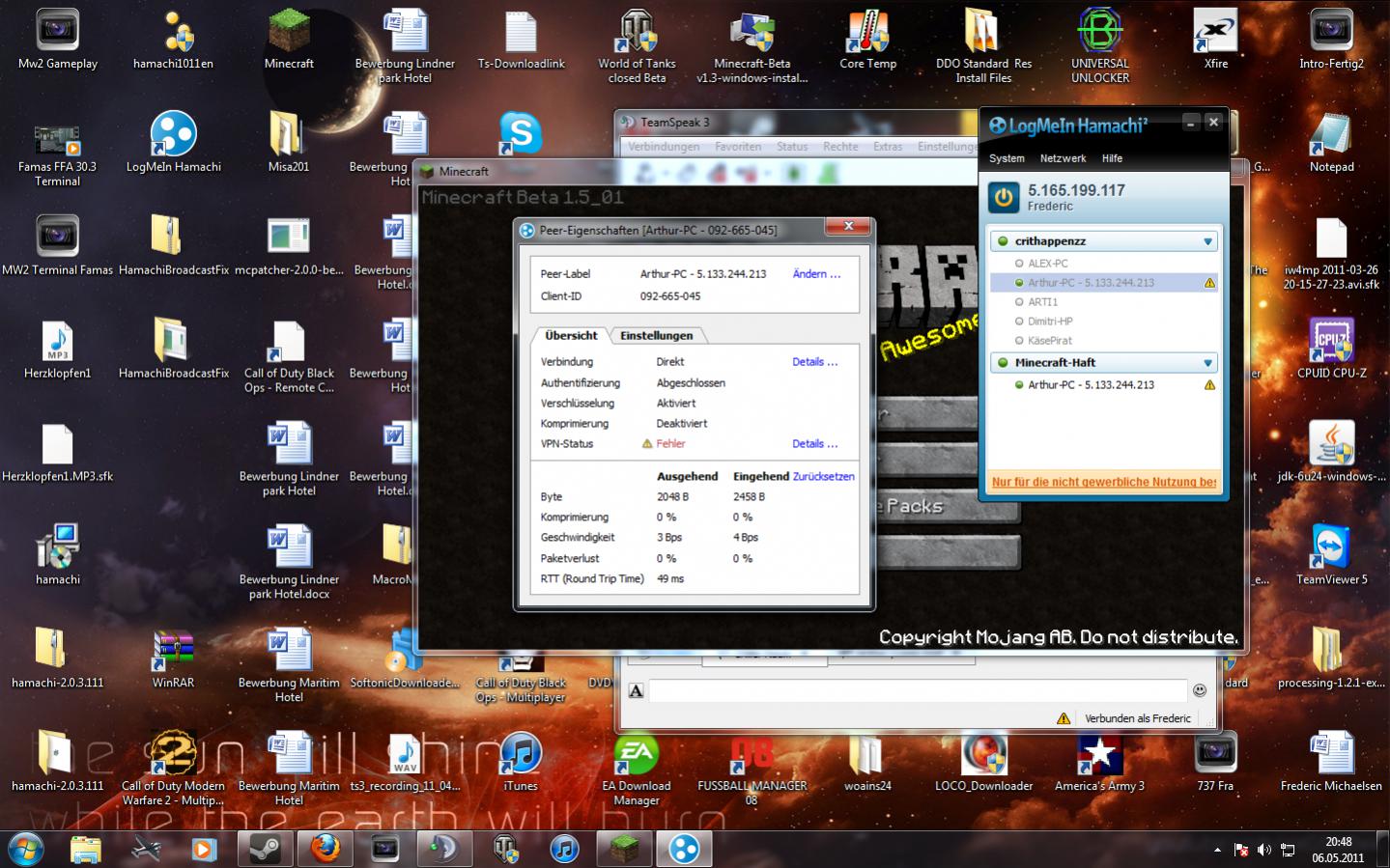
Task: Select peer Dimitri-HP in Hamachi list
Action: tap(1050, 322)
